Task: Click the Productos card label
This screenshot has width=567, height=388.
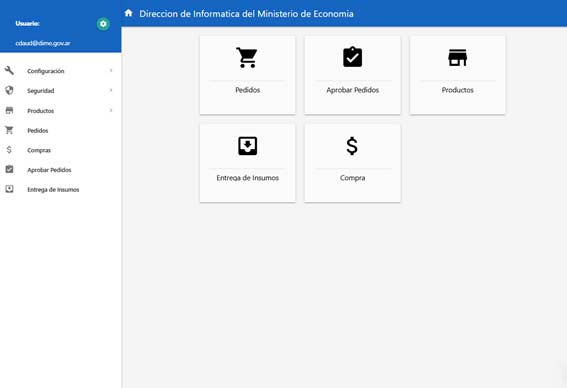Action: point(457,90)
